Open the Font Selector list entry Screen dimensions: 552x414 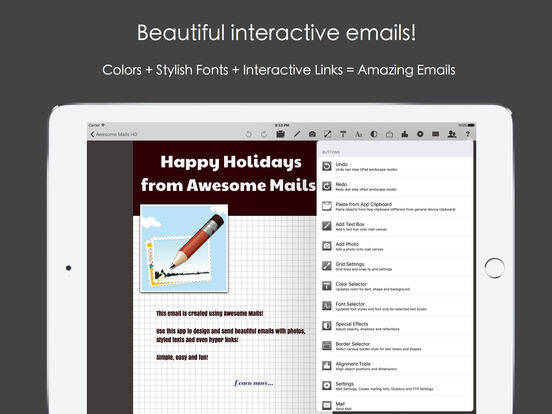point(395,306)
